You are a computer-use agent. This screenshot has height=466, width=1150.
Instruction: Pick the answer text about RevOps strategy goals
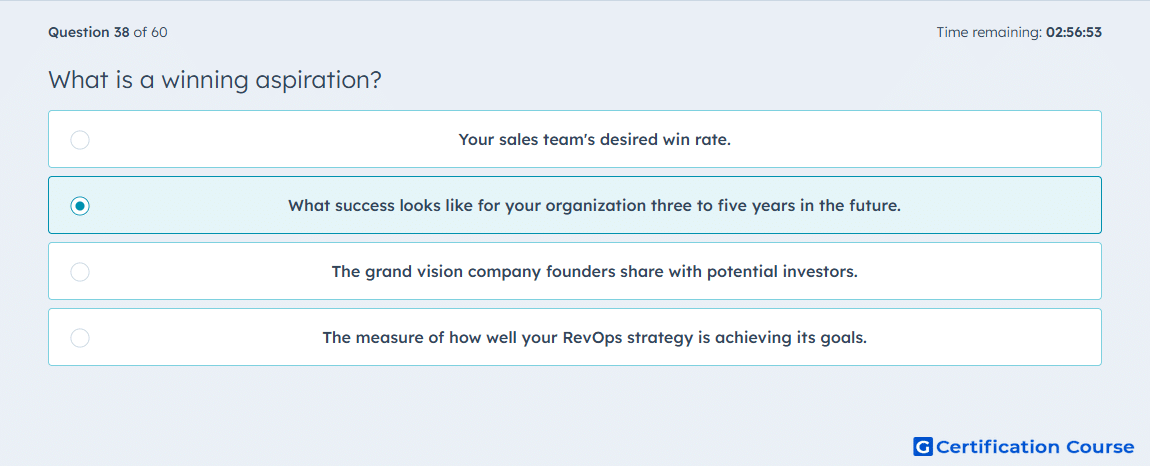tap(594, 338)
